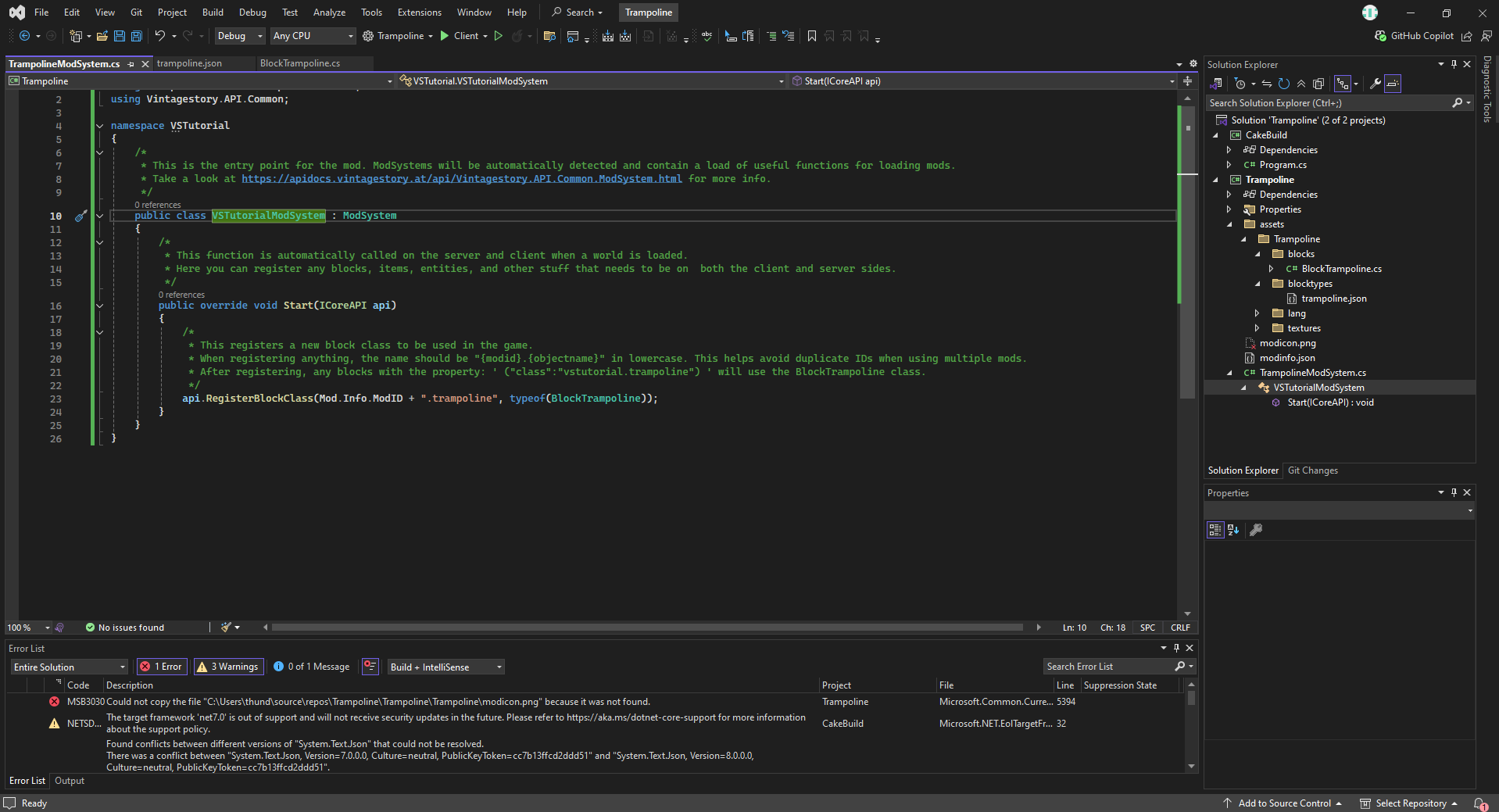
Task: Click the horizontal scrollbar under the editor
Action: (647, 628)
